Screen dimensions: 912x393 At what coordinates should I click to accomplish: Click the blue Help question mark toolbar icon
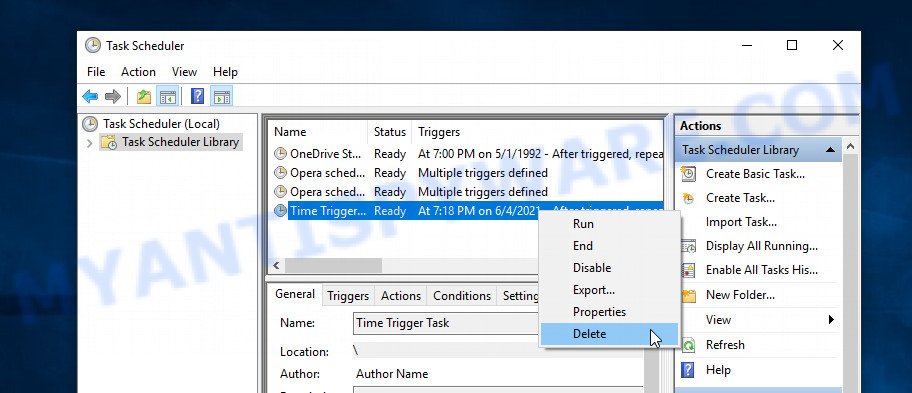point(197,97)
